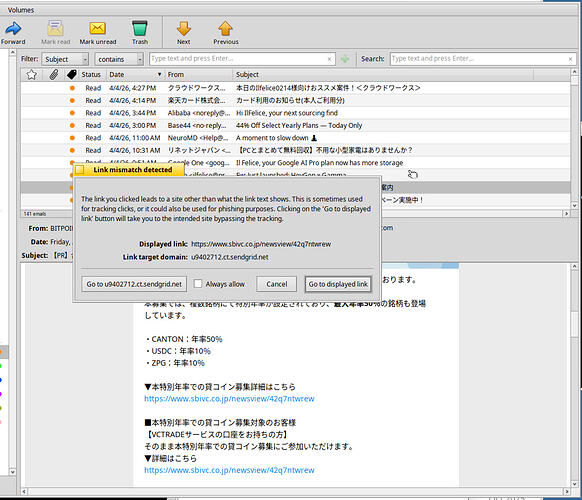Screen dimensions: 582x500
Task: Move the email to Trash
Action: point(140,29)
